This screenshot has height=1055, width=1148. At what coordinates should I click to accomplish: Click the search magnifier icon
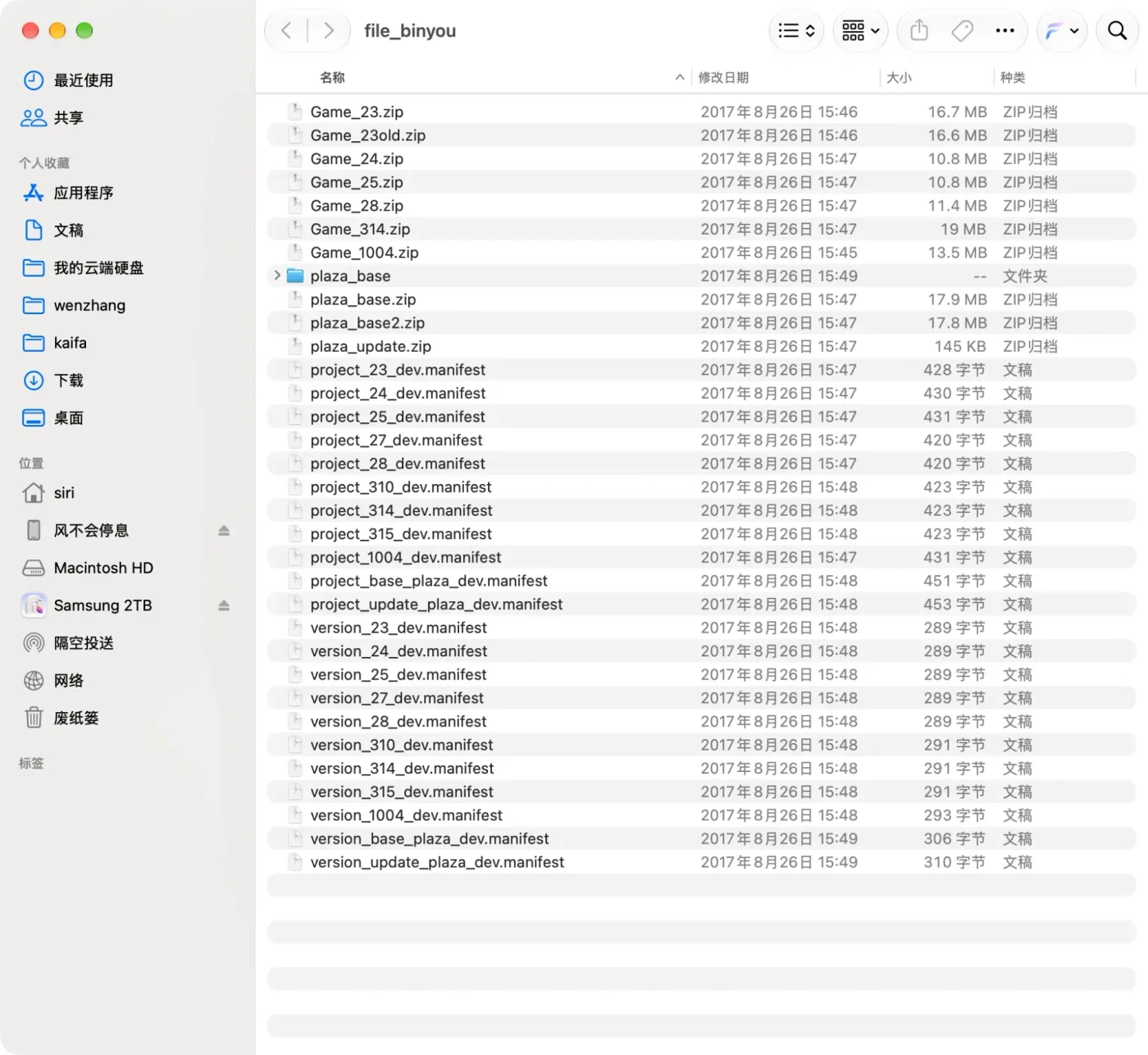click(1117, 31)
